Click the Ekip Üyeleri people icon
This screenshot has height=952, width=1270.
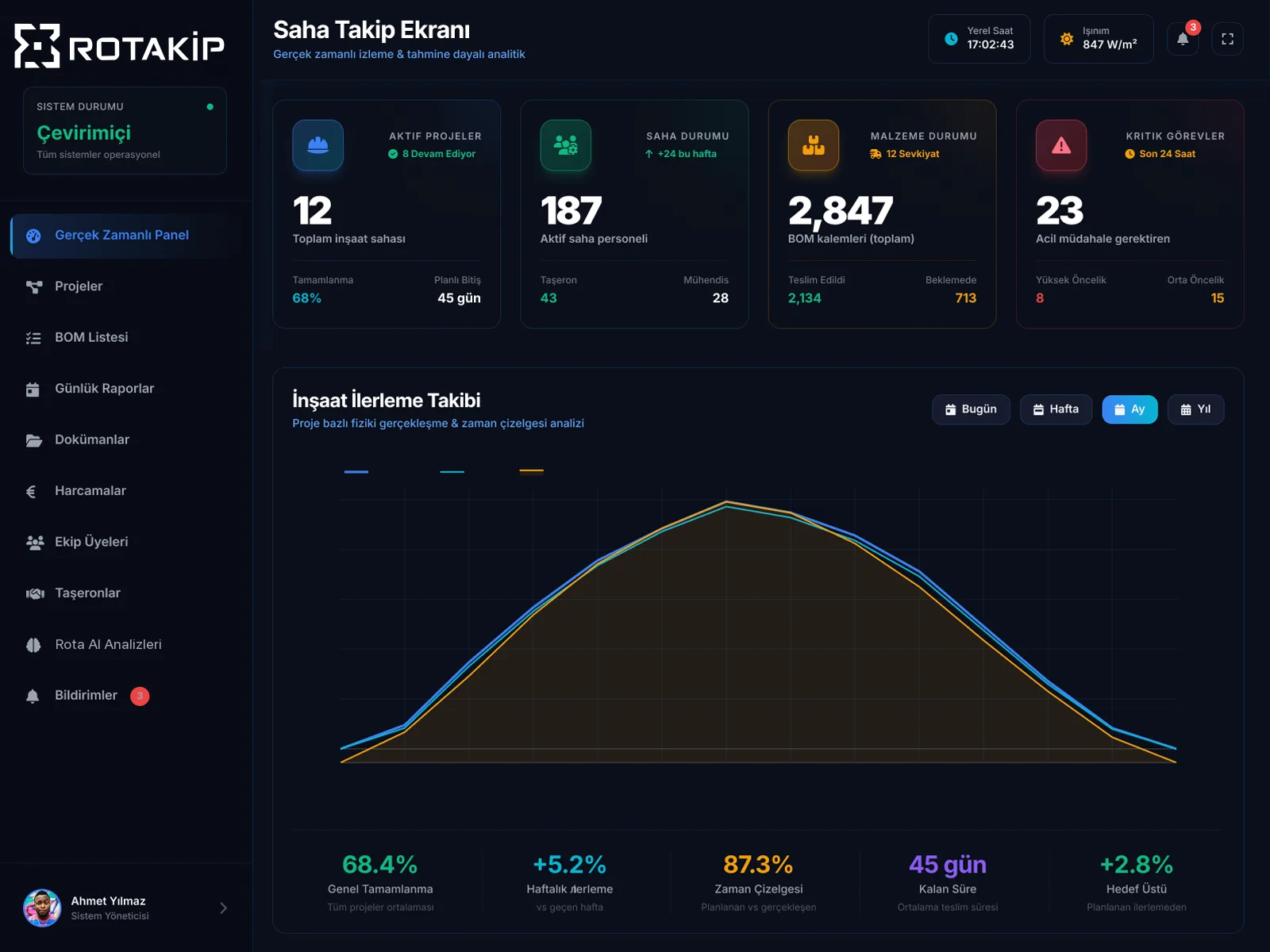point(35,543)
